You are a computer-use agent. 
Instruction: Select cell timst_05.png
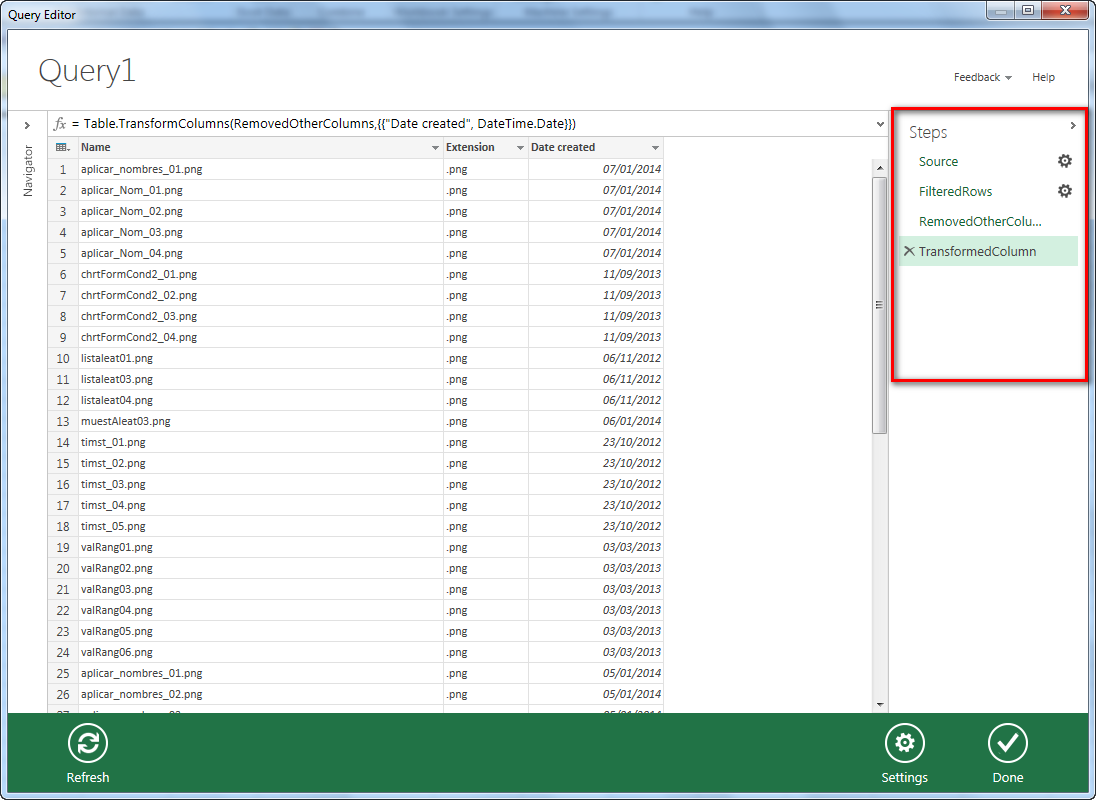[261, 525]
